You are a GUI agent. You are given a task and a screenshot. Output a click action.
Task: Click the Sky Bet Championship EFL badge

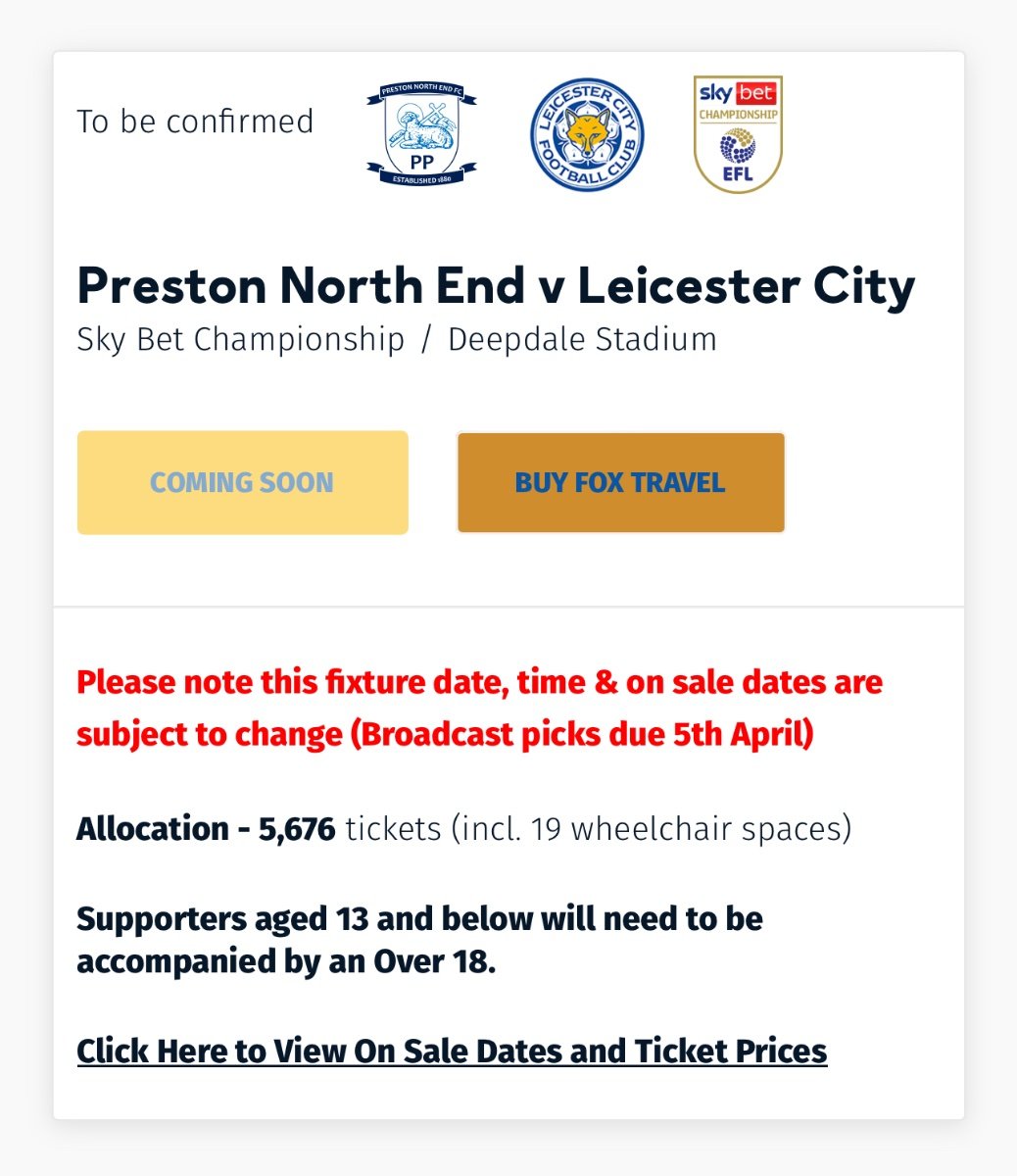[738, 134]
